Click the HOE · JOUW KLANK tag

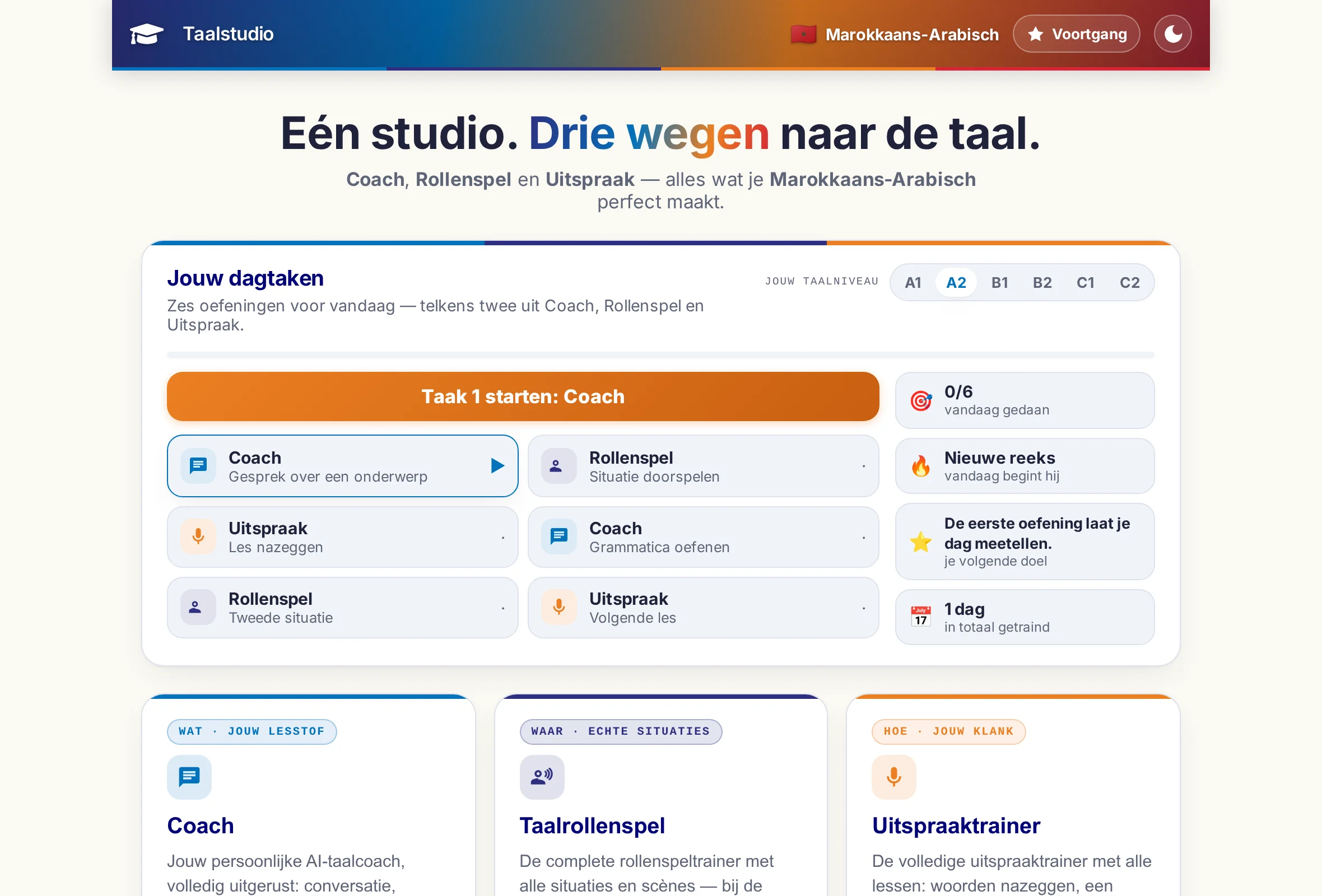pyautogui.click(x=948, y=732)
